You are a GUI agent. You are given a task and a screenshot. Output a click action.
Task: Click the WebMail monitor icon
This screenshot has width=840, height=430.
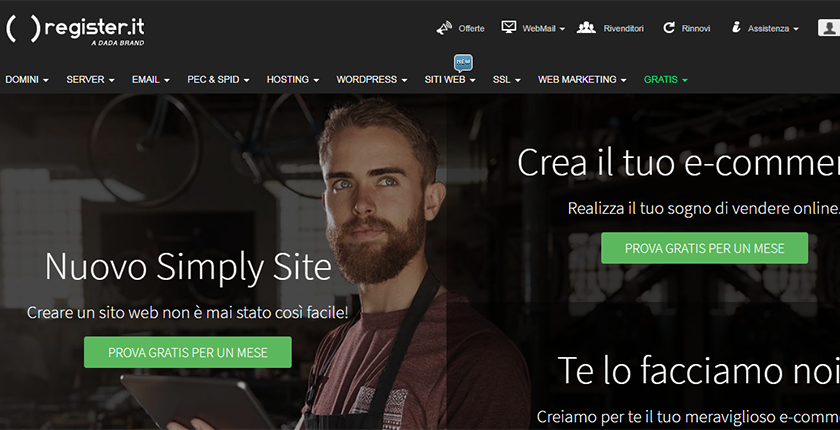[508, 27]
